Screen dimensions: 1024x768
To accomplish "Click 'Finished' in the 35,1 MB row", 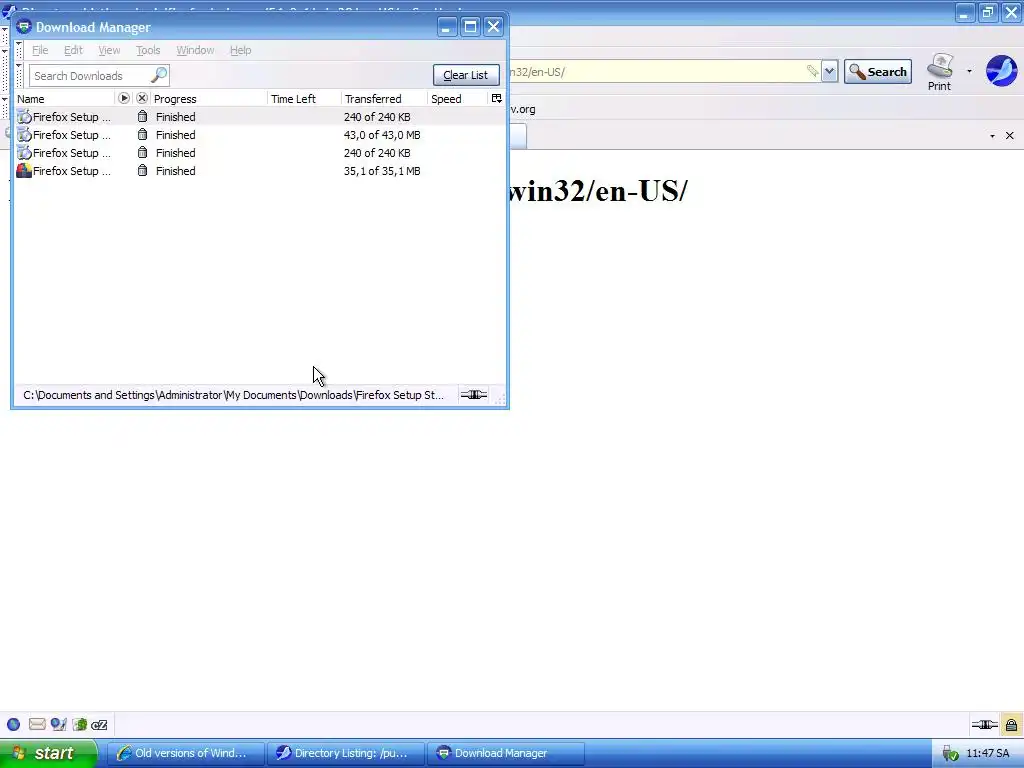I will click(x=176, y=170).
